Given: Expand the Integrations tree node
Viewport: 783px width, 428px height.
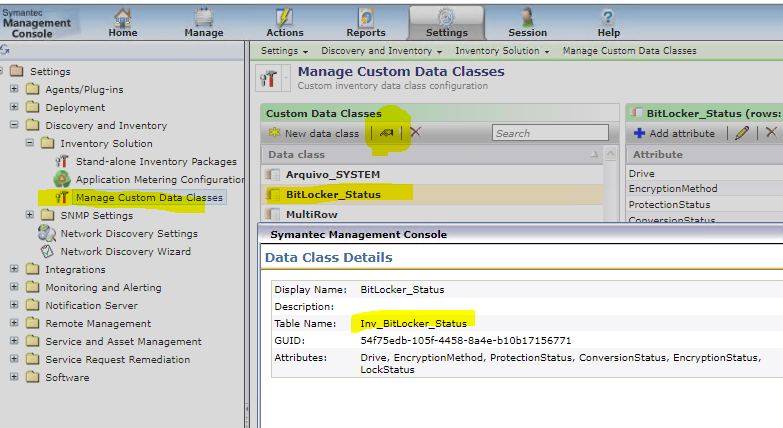Looking at the screenshot, I should tap(14, 269).
